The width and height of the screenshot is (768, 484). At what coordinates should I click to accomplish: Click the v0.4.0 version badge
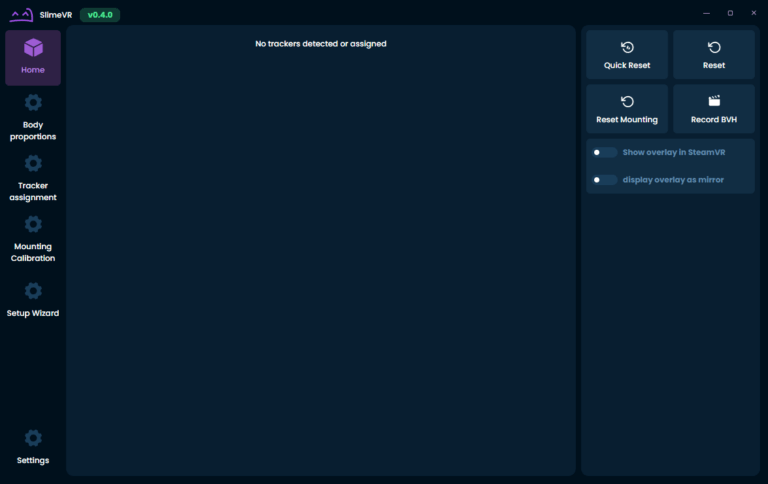(99, 15)
